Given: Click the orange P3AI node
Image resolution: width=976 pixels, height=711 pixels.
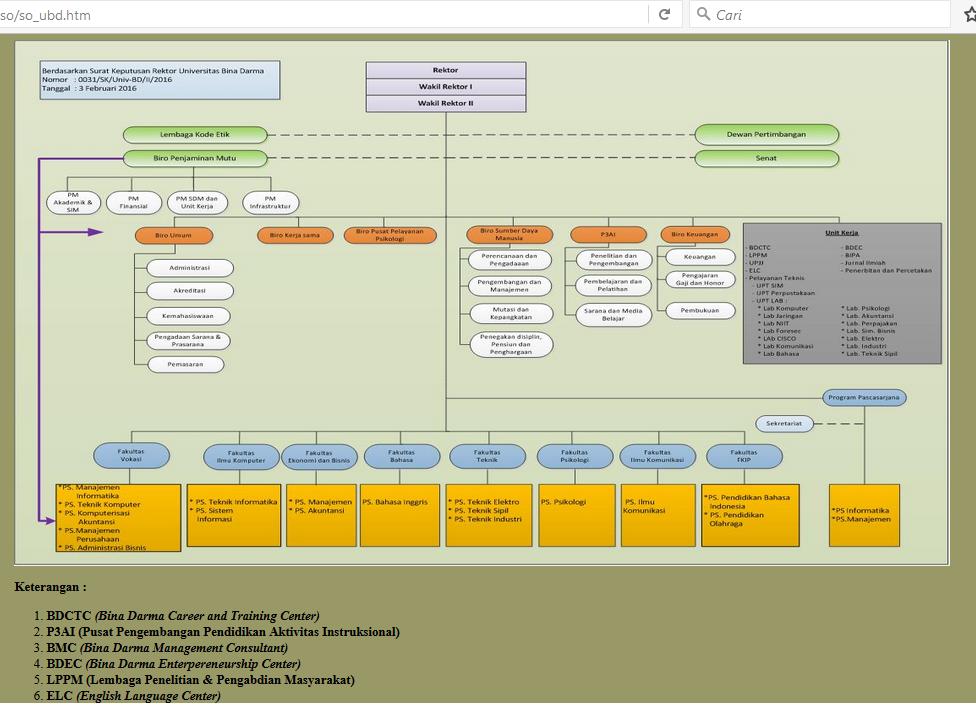Looking at the screenshot, I should pos(608,235).
